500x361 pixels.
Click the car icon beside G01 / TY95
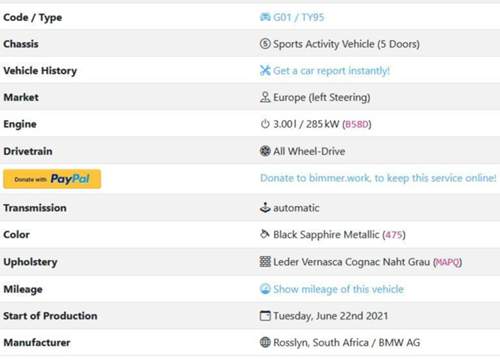[265, 17]
